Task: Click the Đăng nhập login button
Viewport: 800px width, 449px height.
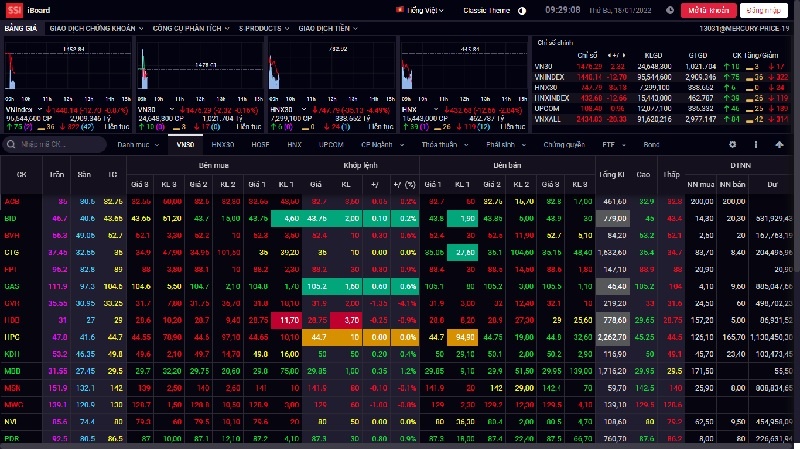Action: [x=765, y=10]
